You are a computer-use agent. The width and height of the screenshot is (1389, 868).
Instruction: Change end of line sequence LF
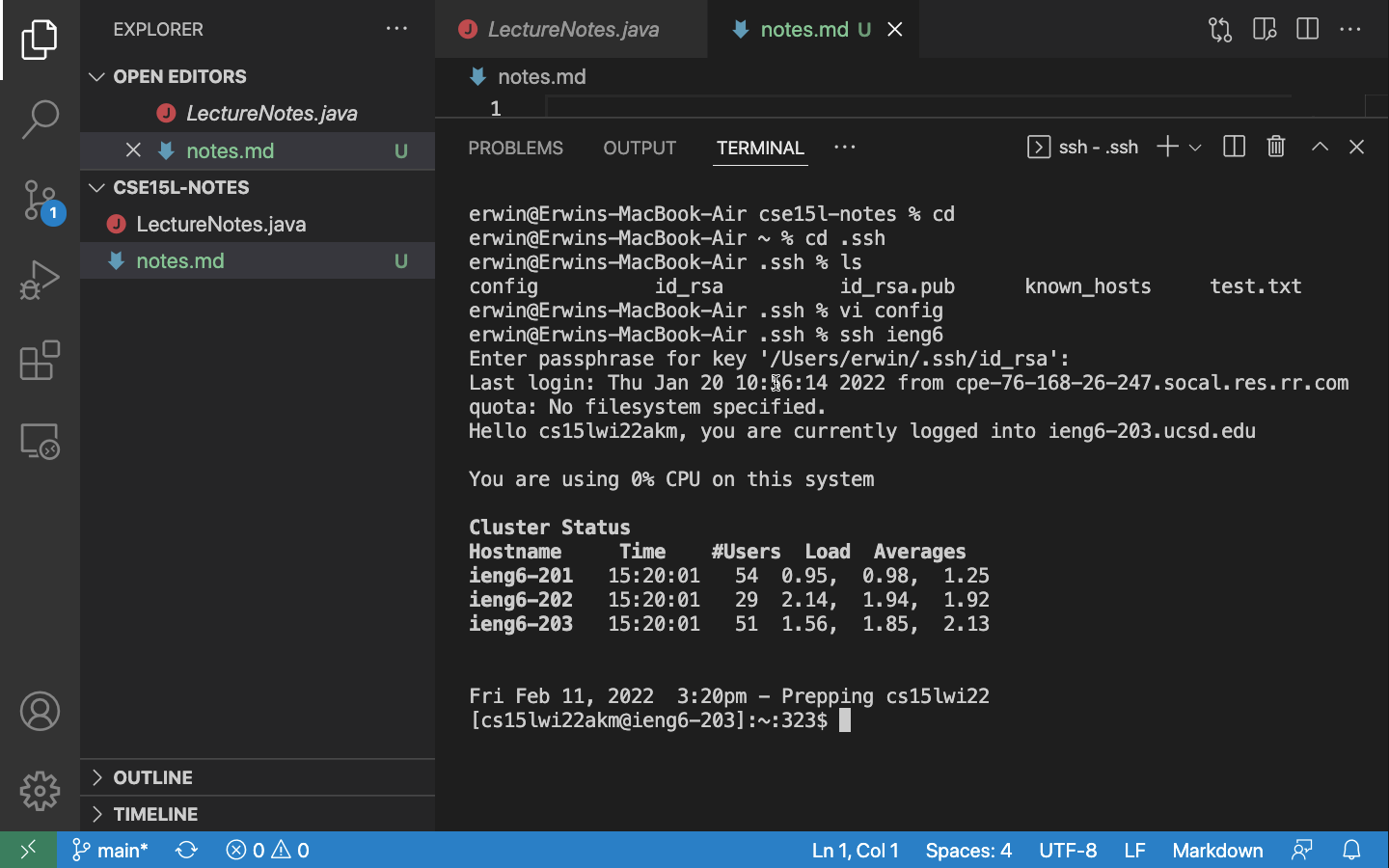1134,850
